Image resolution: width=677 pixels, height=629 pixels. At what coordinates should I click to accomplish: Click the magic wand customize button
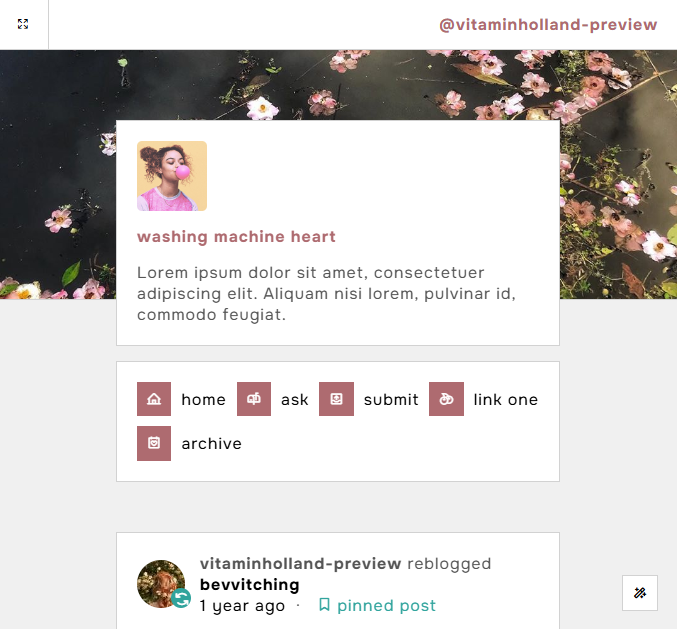(x=640, y=593)
